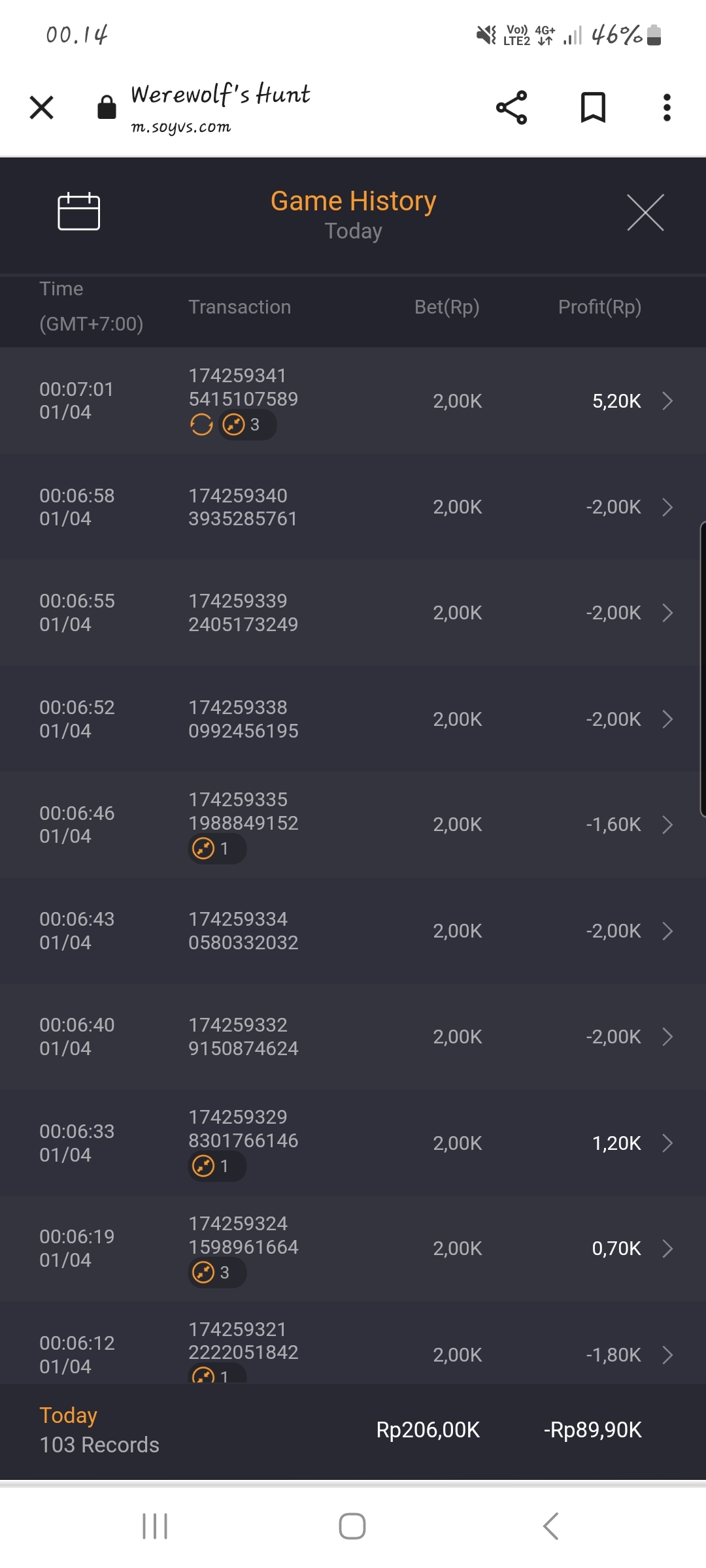Open Android recent apps button
This screenshot has width=706, height=1568.
[x=155, y=1526]
